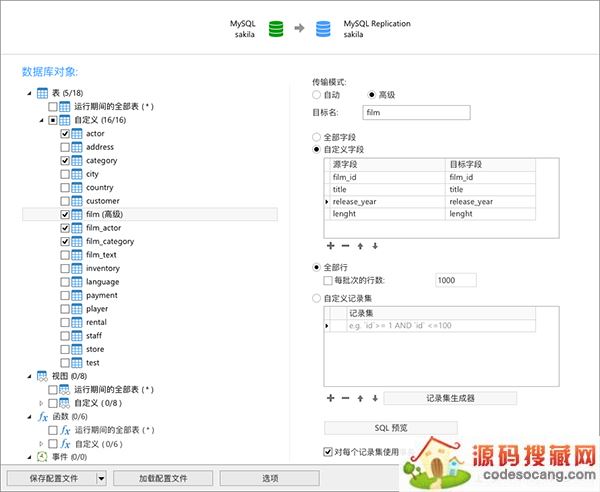Choose the 自定义记录集 radio option

318,297
